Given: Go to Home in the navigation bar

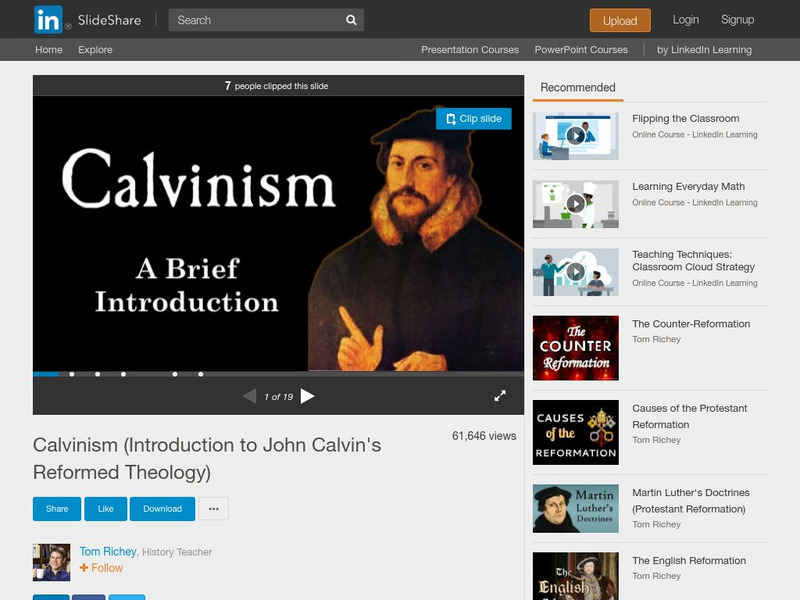Looking at the screenshot, I should click(49, 49).
